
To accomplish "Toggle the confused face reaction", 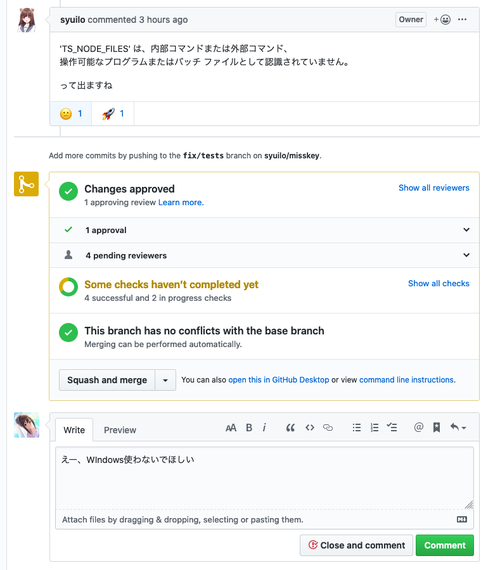I will click(x=71, y=114).
